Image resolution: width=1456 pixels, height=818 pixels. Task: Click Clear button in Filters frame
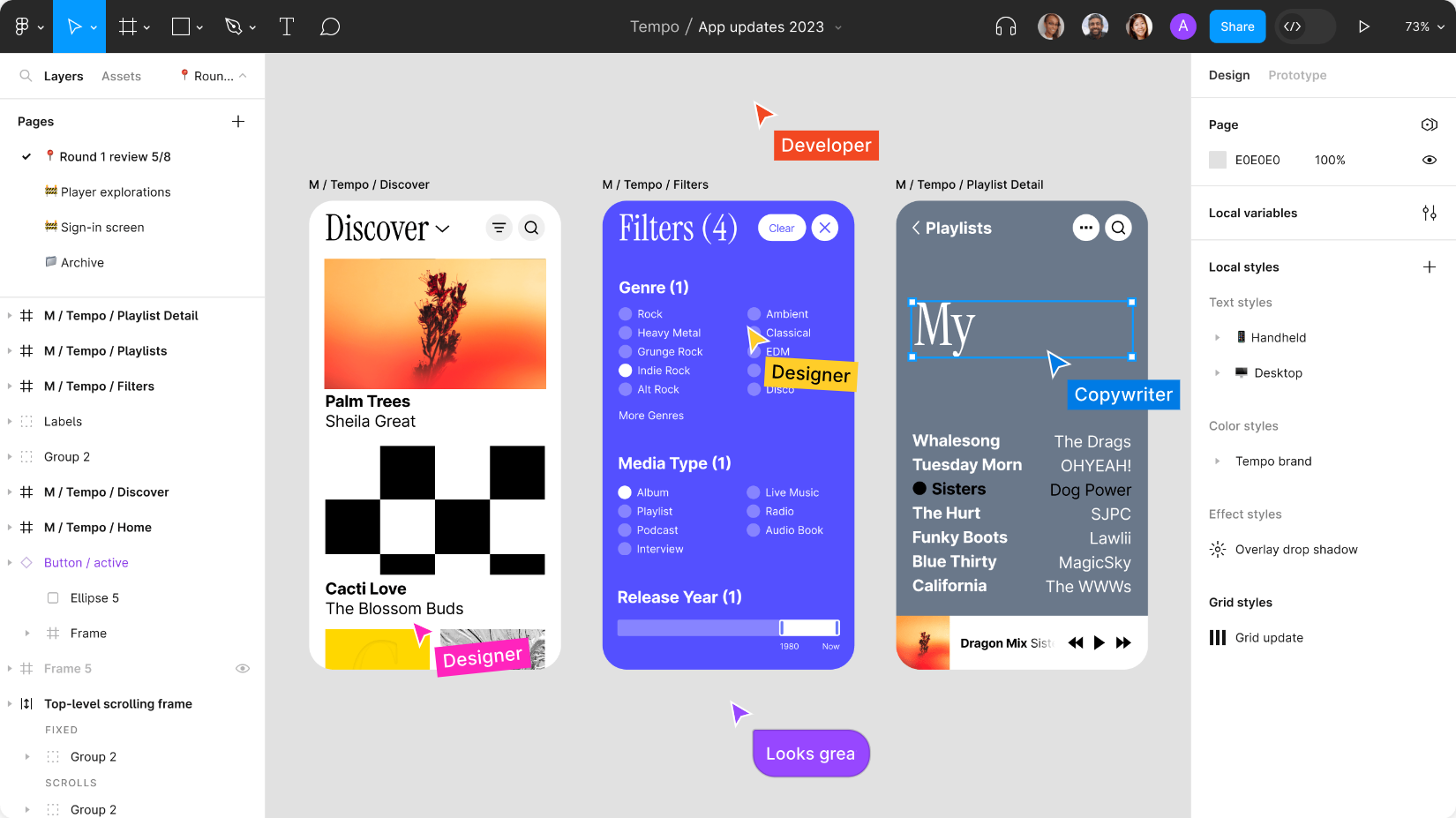781,228
